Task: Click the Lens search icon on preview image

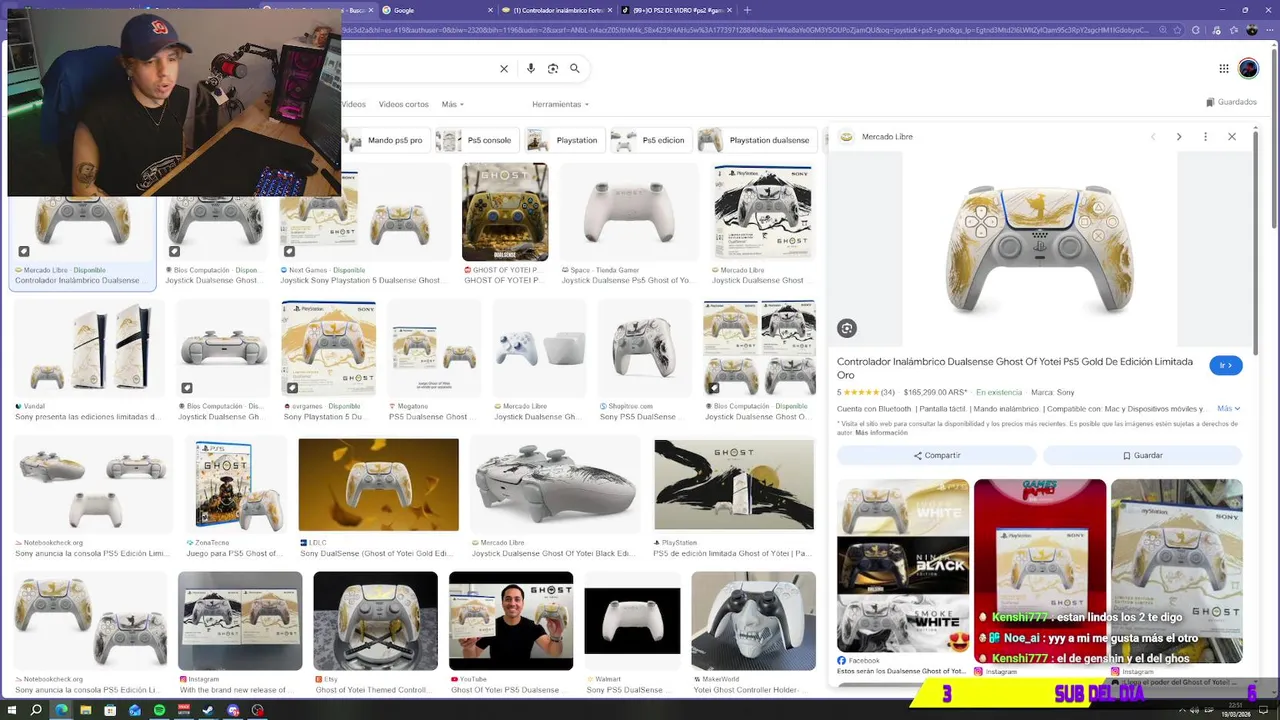Action: point(847,328)
